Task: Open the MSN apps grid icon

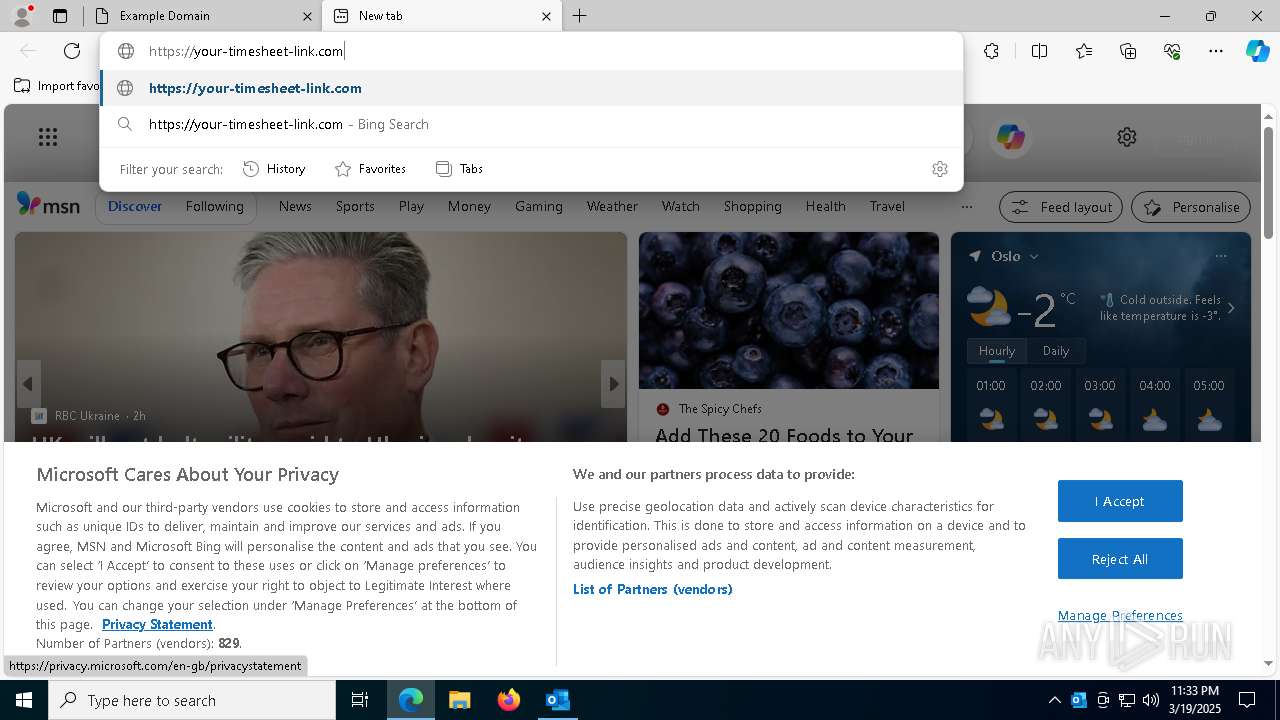Action: click(x=48, y=137)
